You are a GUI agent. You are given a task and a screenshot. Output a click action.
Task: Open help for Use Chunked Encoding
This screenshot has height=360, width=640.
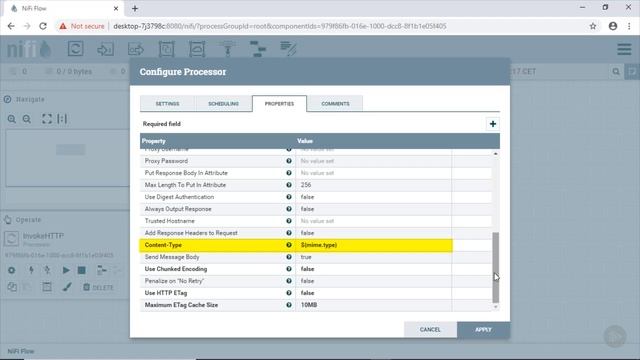point(289,269)
